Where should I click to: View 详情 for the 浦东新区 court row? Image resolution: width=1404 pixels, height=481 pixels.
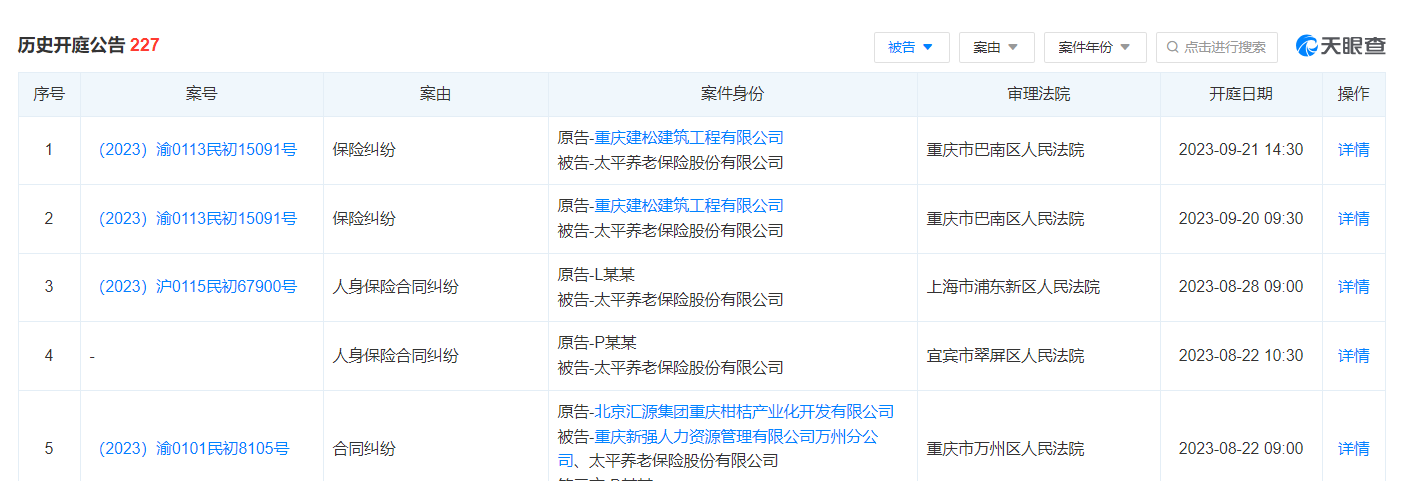1354,287
